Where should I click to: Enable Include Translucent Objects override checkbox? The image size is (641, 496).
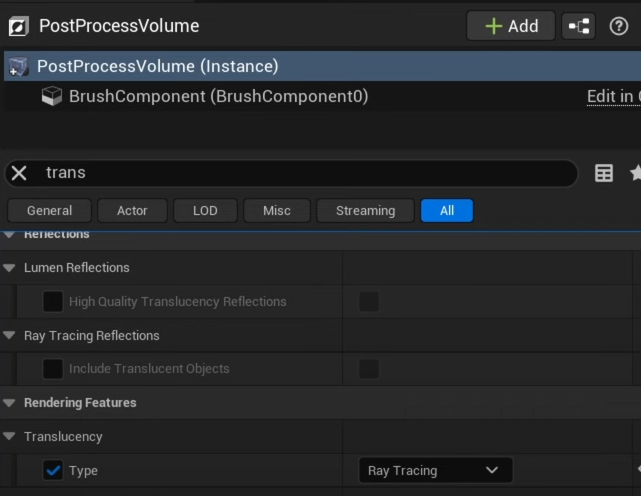tap(53, 369)
